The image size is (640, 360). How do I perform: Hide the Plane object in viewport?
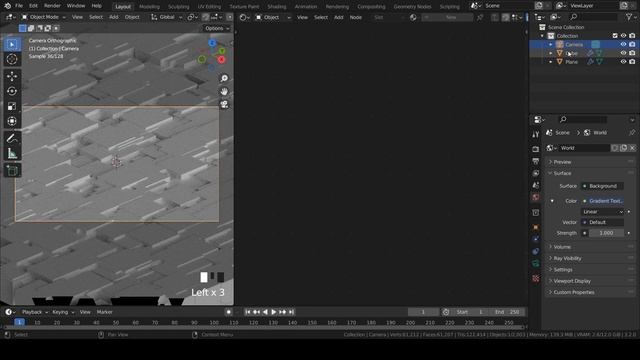point(623,62)
